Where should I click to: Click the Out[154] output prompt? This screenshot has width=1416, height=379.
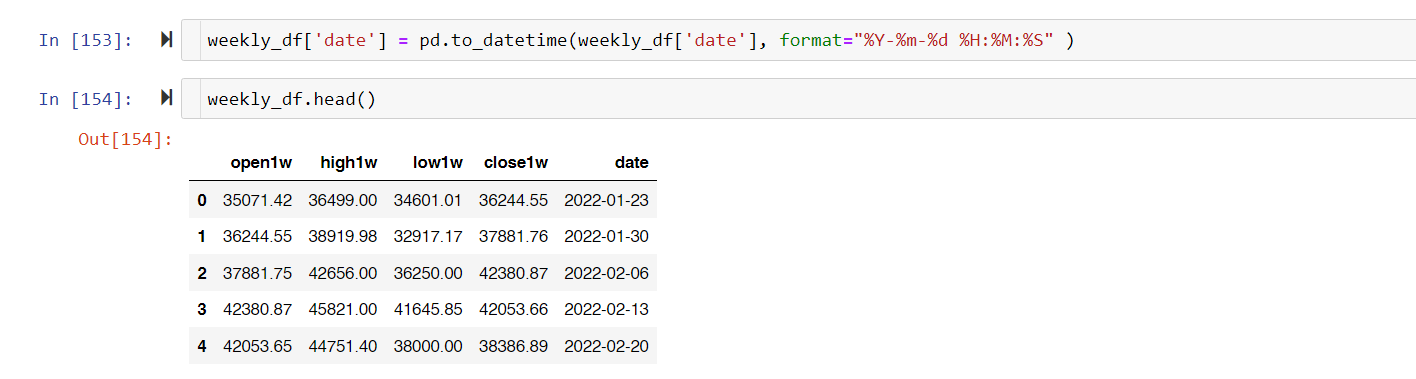pos(126,139)
